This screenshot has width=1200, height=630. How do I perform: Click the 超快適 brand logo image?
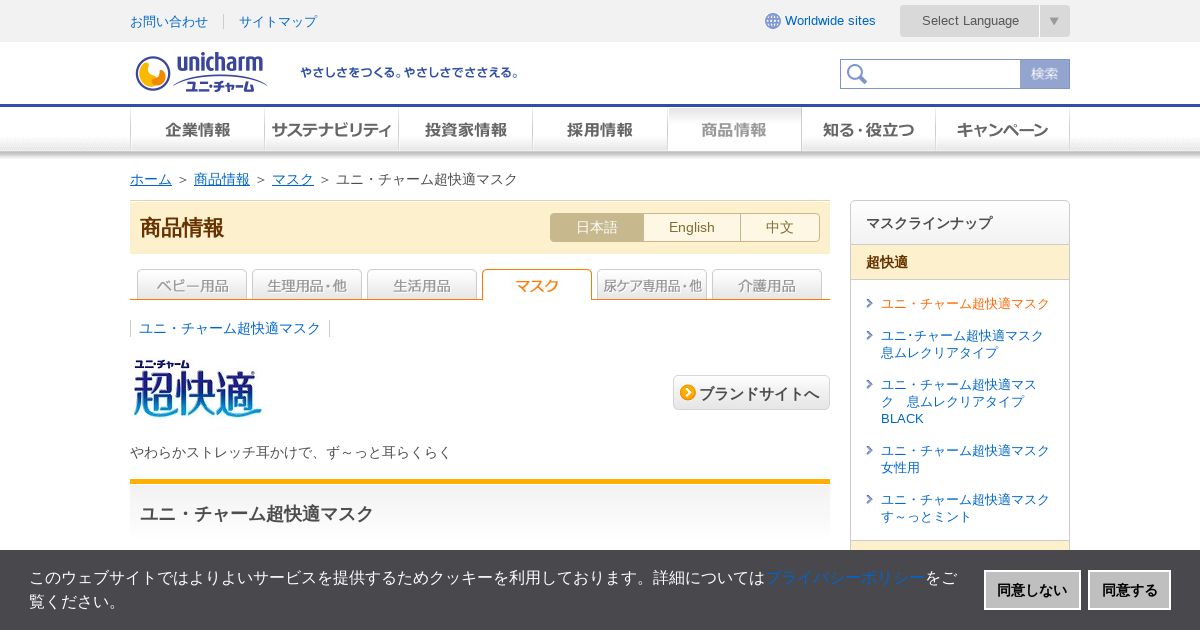[x=198, y=388]
